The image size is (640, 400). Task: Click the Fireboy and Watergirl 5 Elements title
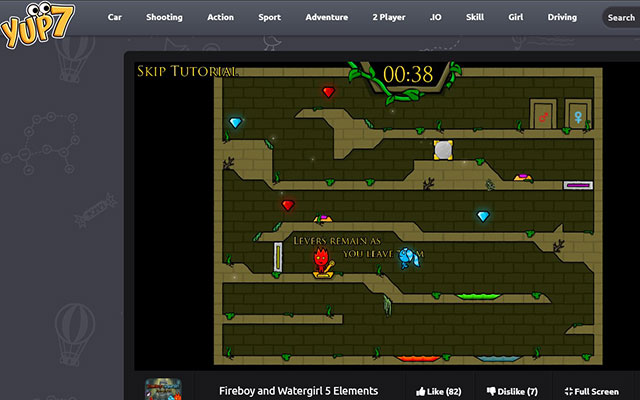click(298, 391)
